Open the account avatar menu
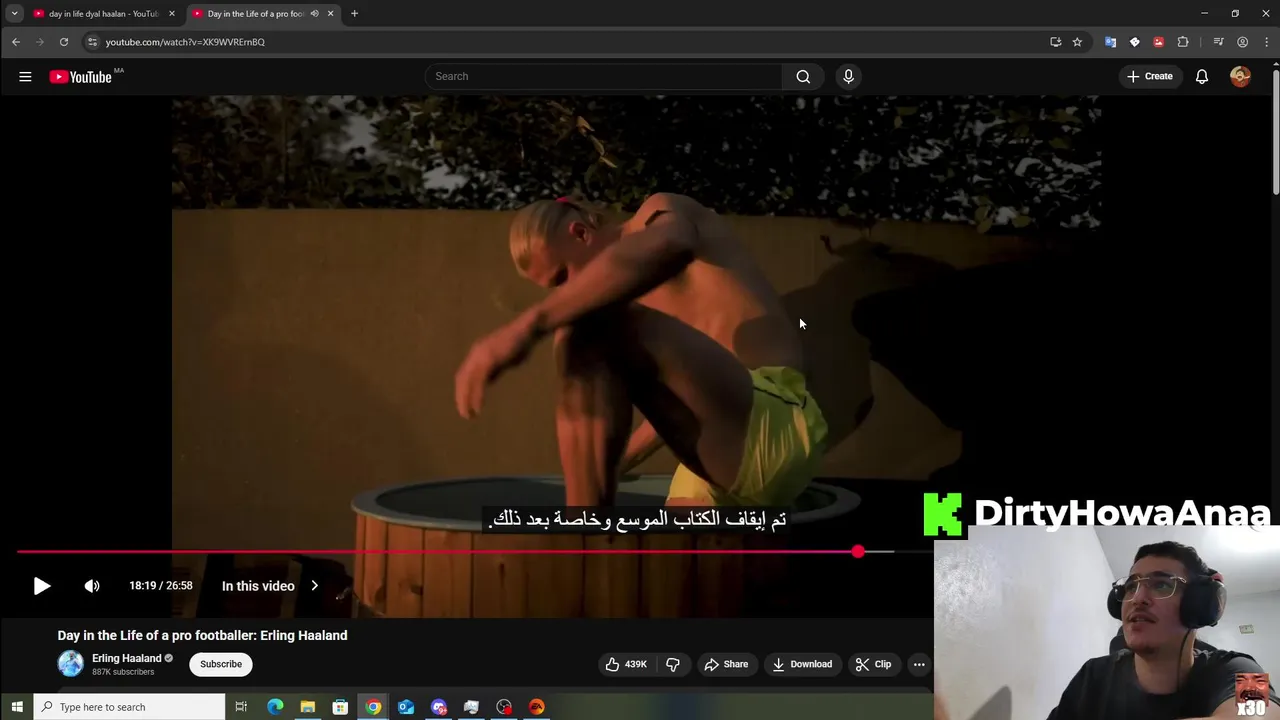1280x720 pixels. click(x=1240, y=76)
